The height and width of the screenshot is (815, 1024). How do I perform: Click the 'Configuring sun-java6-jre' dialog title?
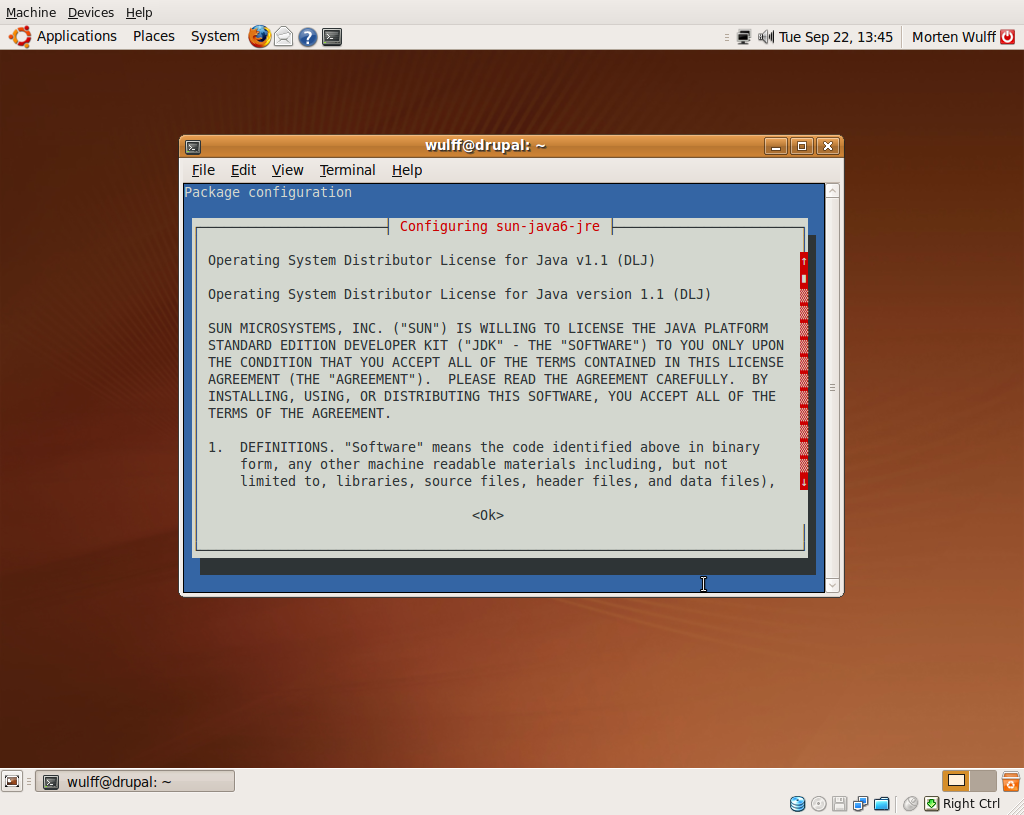500,227
